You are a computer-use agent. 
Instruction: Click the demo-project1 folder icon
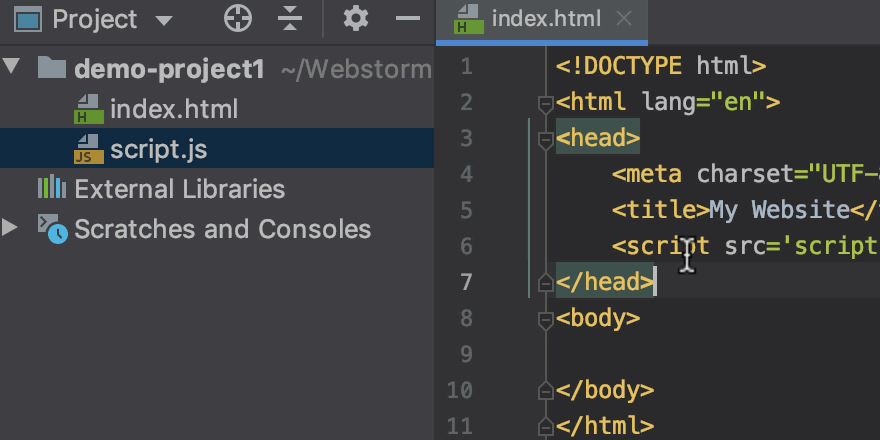point(51,69)
